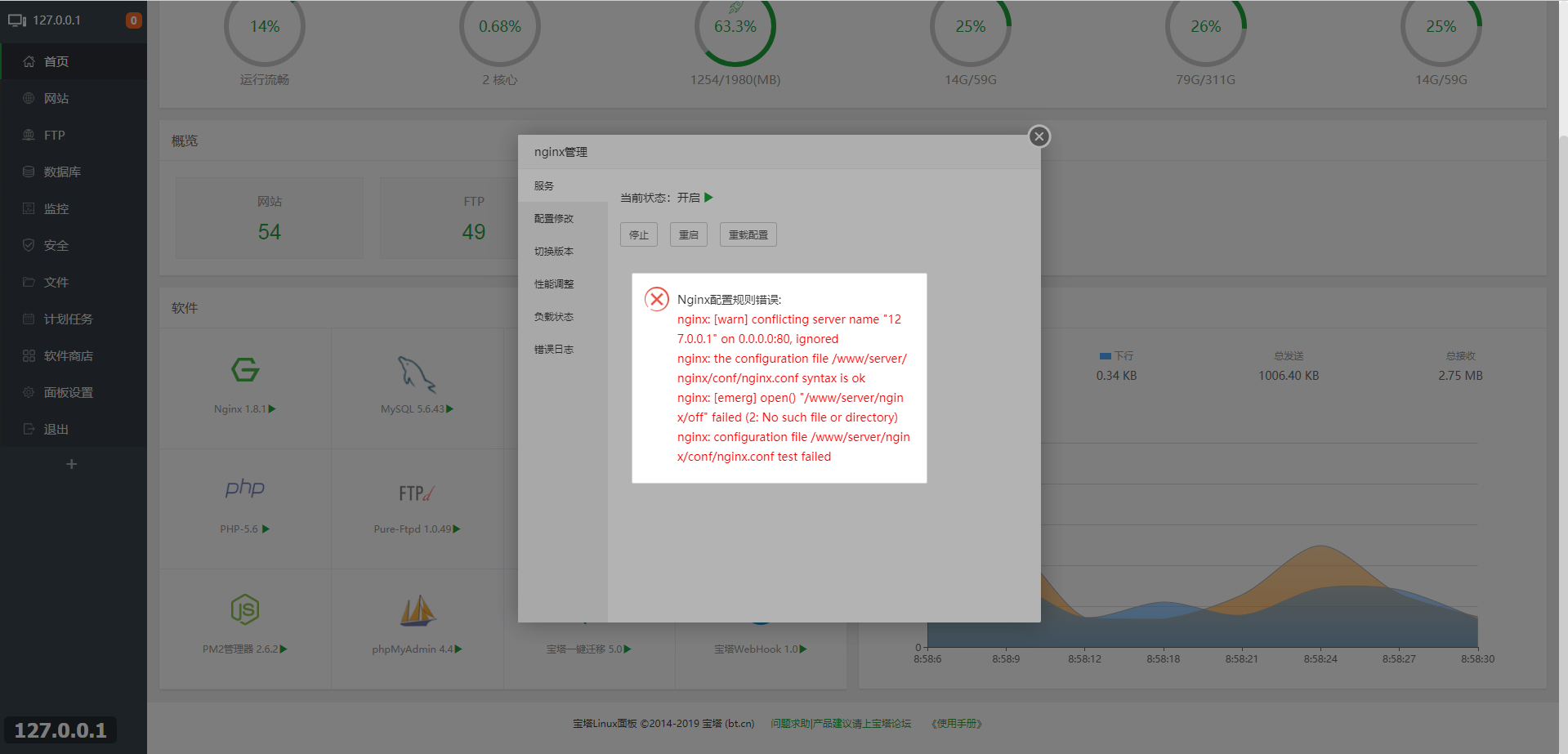1568x754 pixels.
Task: Select the phpMyAdmin 4.4 software icon
Action: [417, 611]
